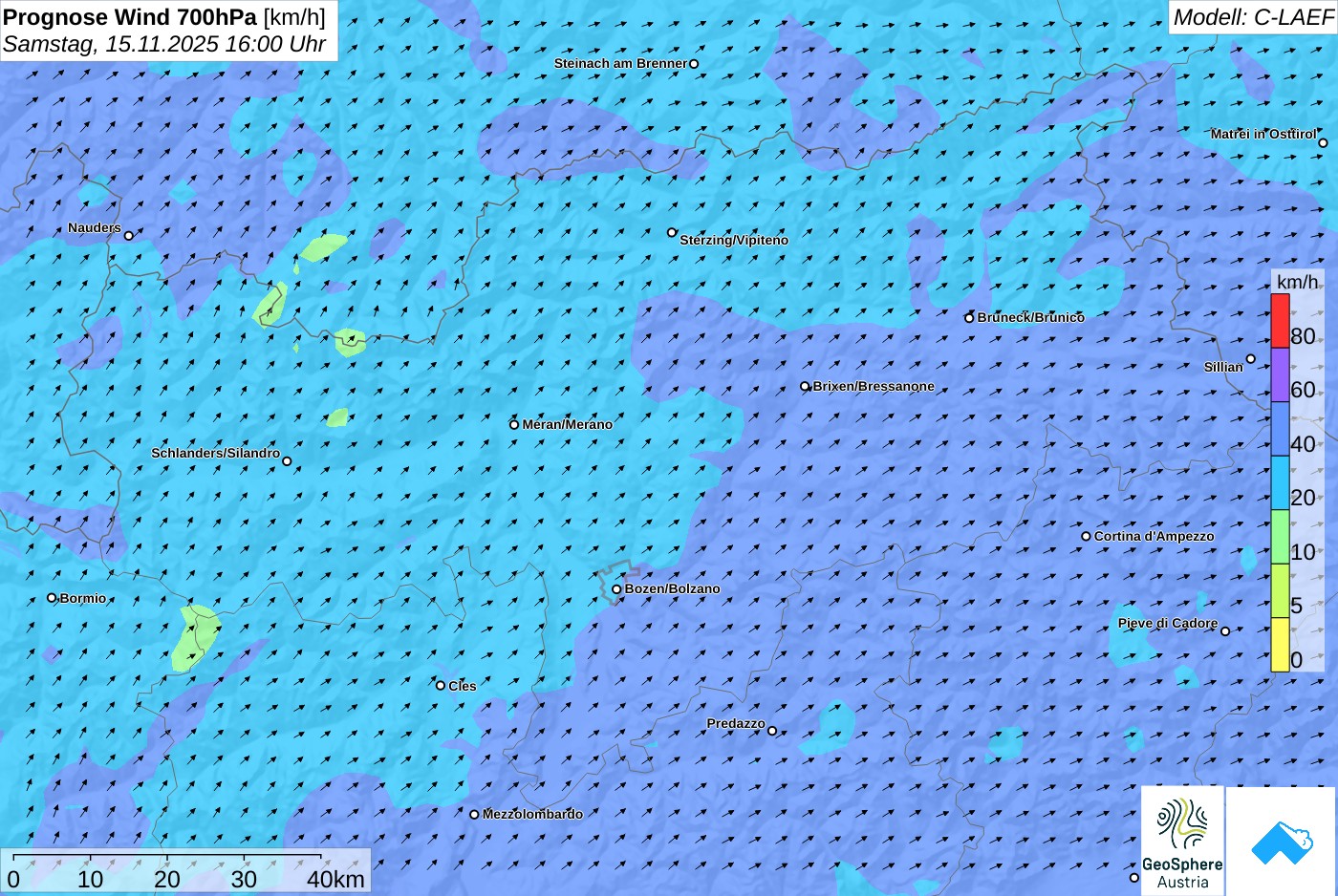This screenshot has width=1338, height=896.
Task: Click the cyan 20 km/h legend swatch
Action: (x=1280, y=483)
